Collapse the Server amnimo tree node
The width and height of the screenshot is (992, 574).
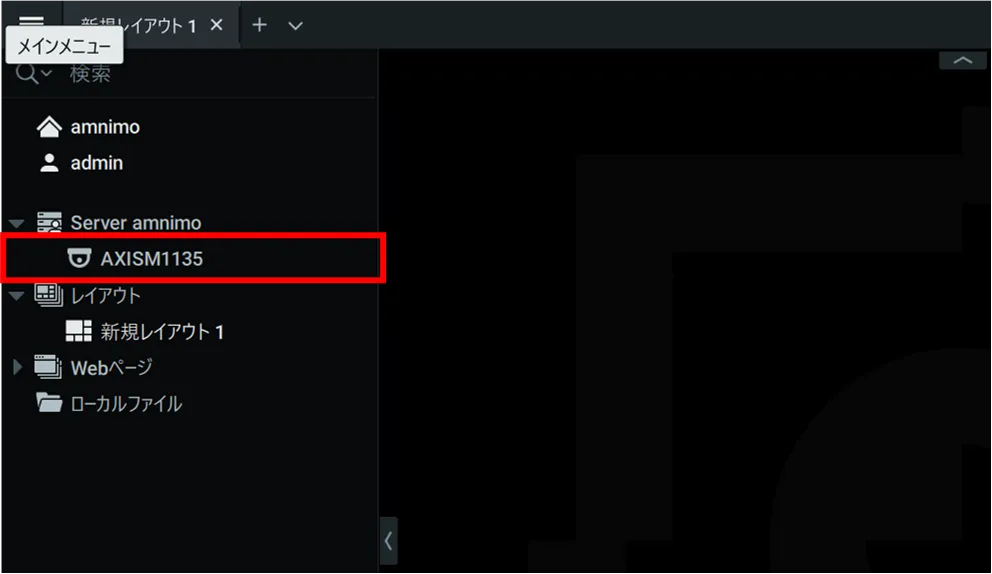(x=17, y=223)
